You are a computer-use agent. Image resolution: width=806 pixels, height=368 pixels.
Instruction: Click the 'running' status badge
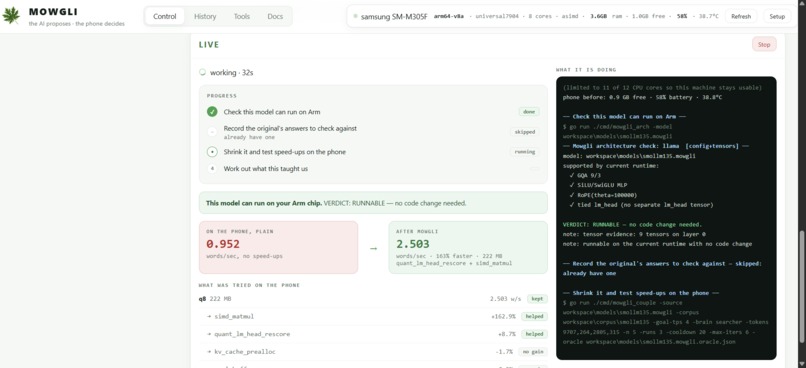tap(525, 152)
